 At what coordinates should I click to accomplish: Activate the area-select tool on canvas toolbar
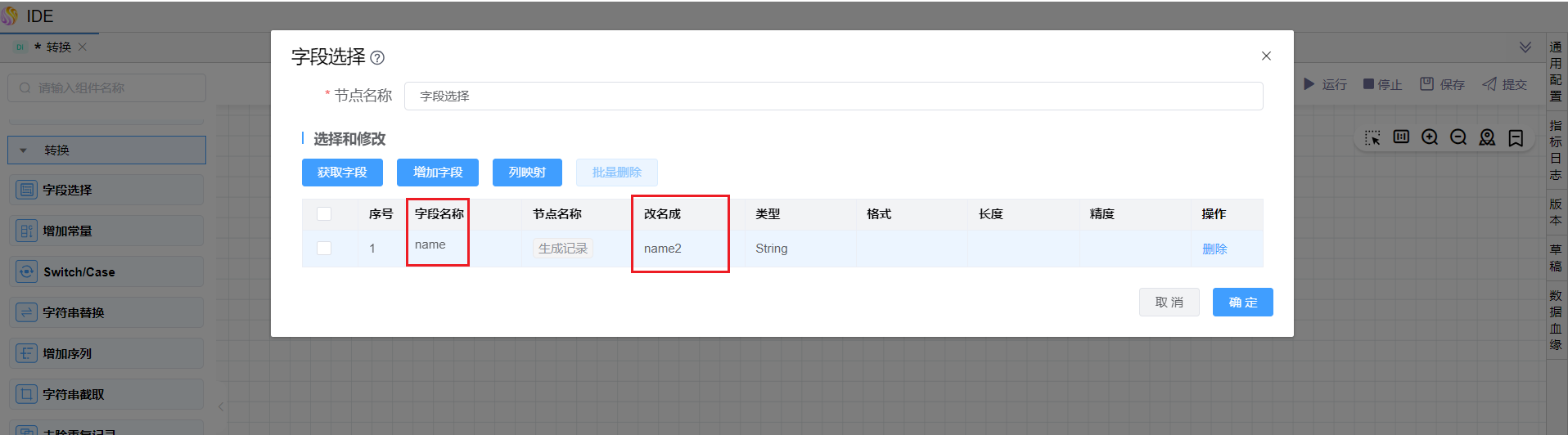[1372, 137]
